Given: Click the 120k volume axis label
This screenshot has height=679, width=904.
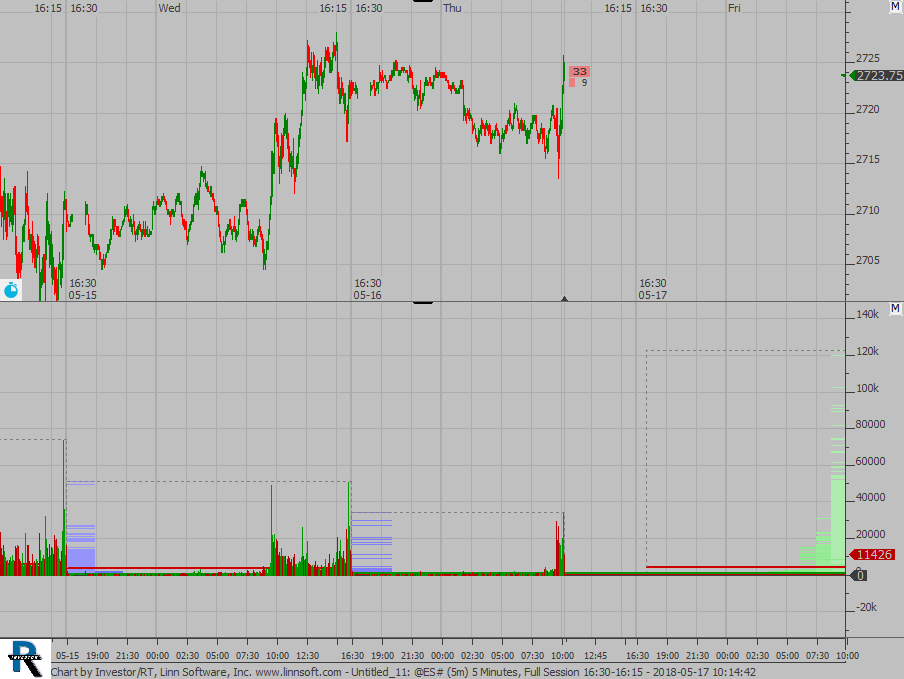Looking at the screenshot, I should tap(867, 351).
